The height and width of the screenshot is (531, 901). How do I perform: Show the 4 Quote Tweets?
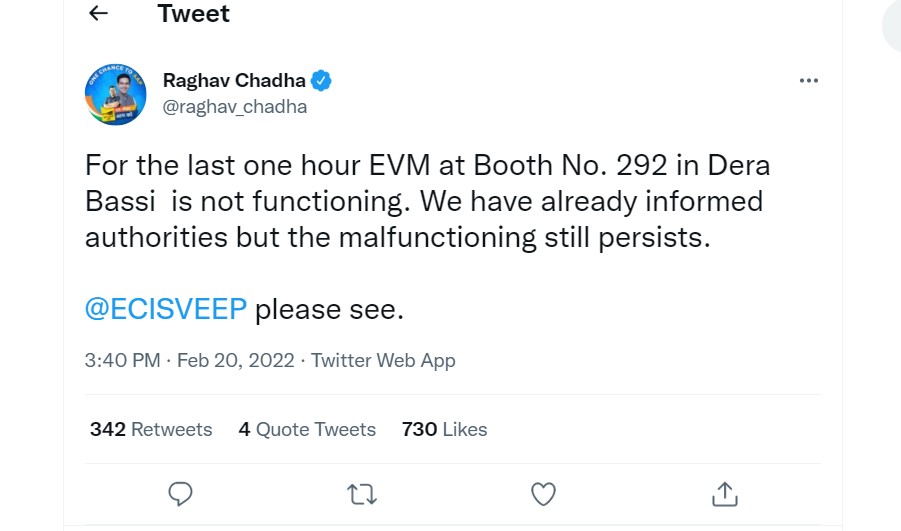coord(307,429)
